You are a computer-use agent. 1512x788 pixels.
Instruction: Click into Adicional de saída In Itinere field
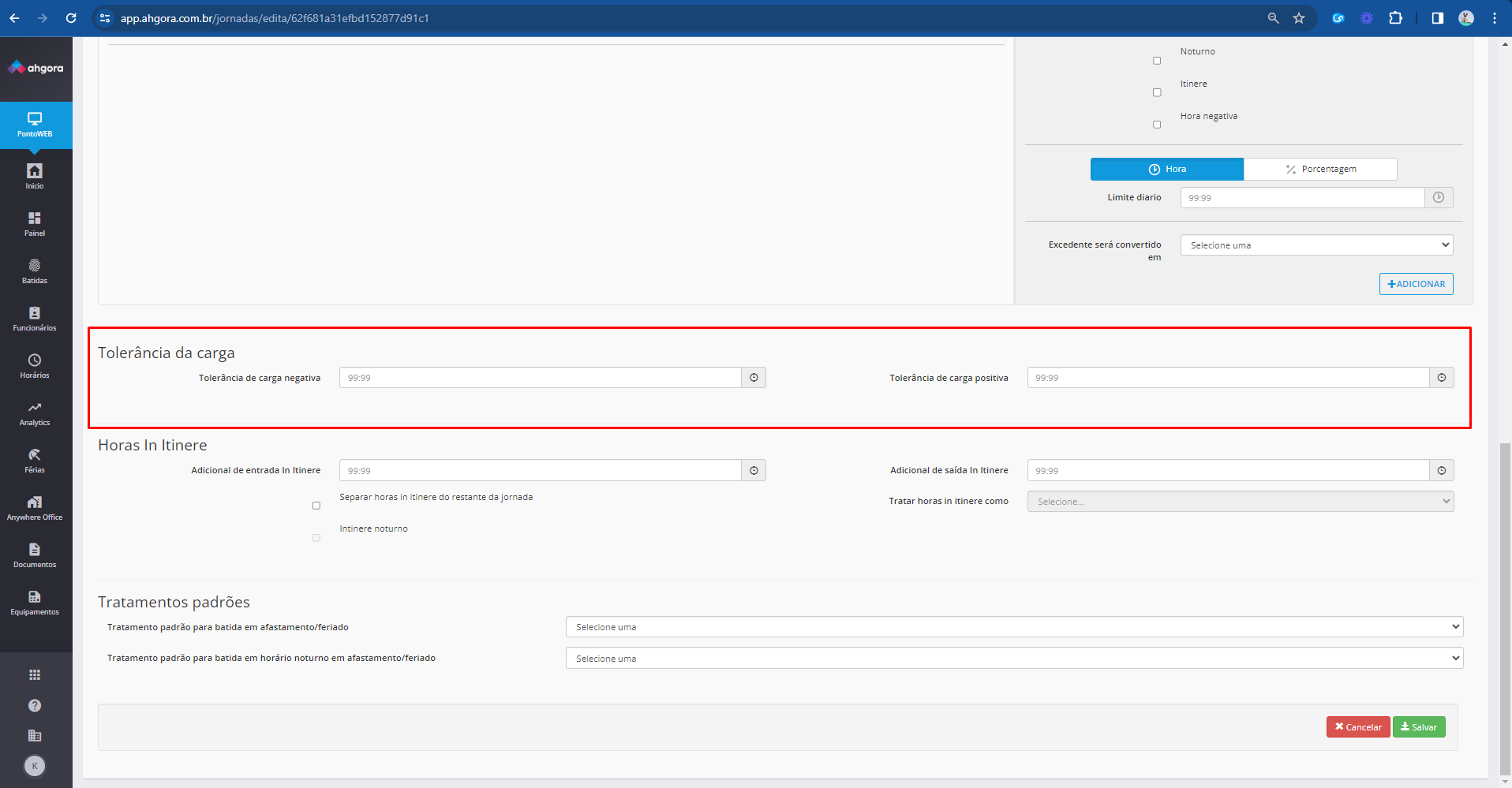click(1229, 470)
